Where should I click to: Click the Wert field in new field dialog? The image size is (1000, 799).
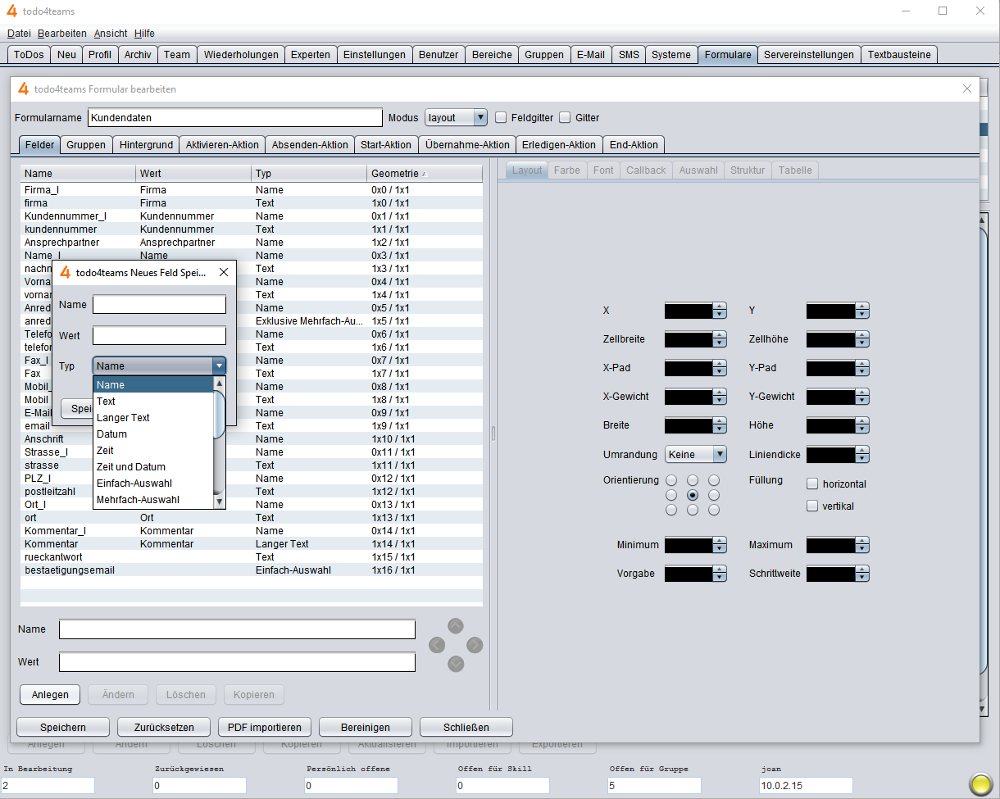coord(159,335)
